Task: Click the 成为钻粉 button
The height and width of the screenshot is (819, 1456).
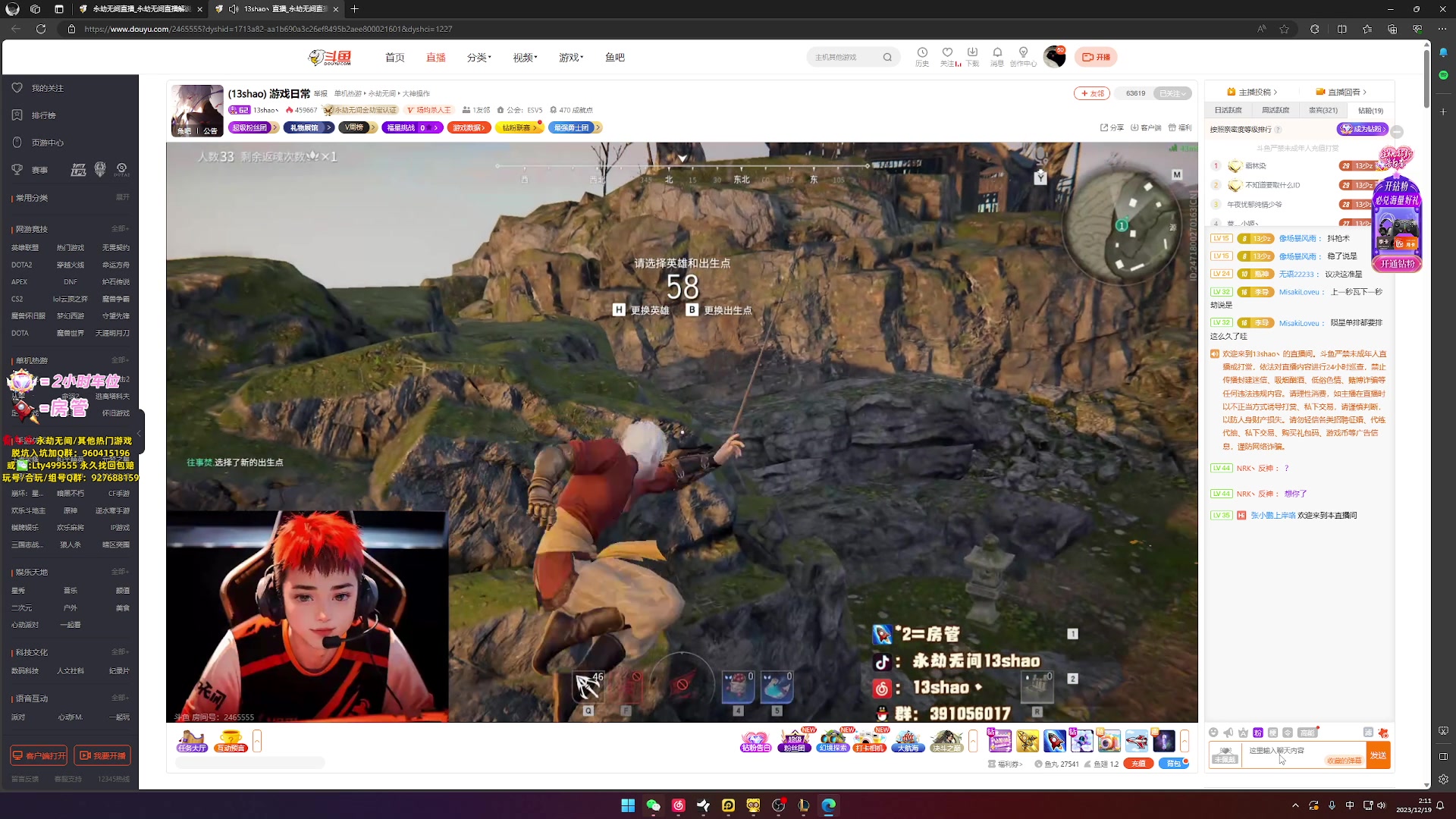Action: tap(1363, 129)
